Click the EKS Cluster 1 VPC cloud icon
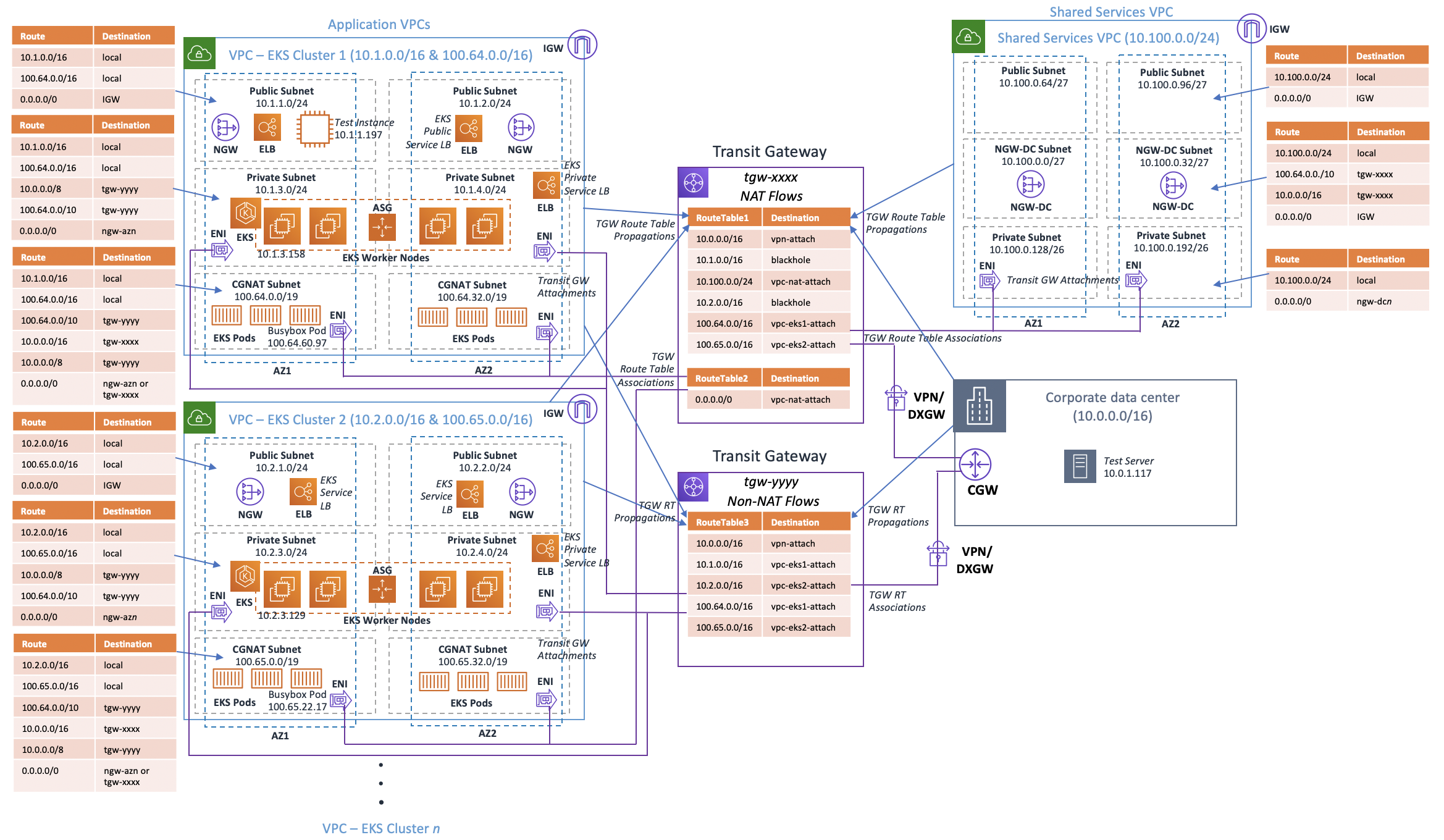 (199, 54)
